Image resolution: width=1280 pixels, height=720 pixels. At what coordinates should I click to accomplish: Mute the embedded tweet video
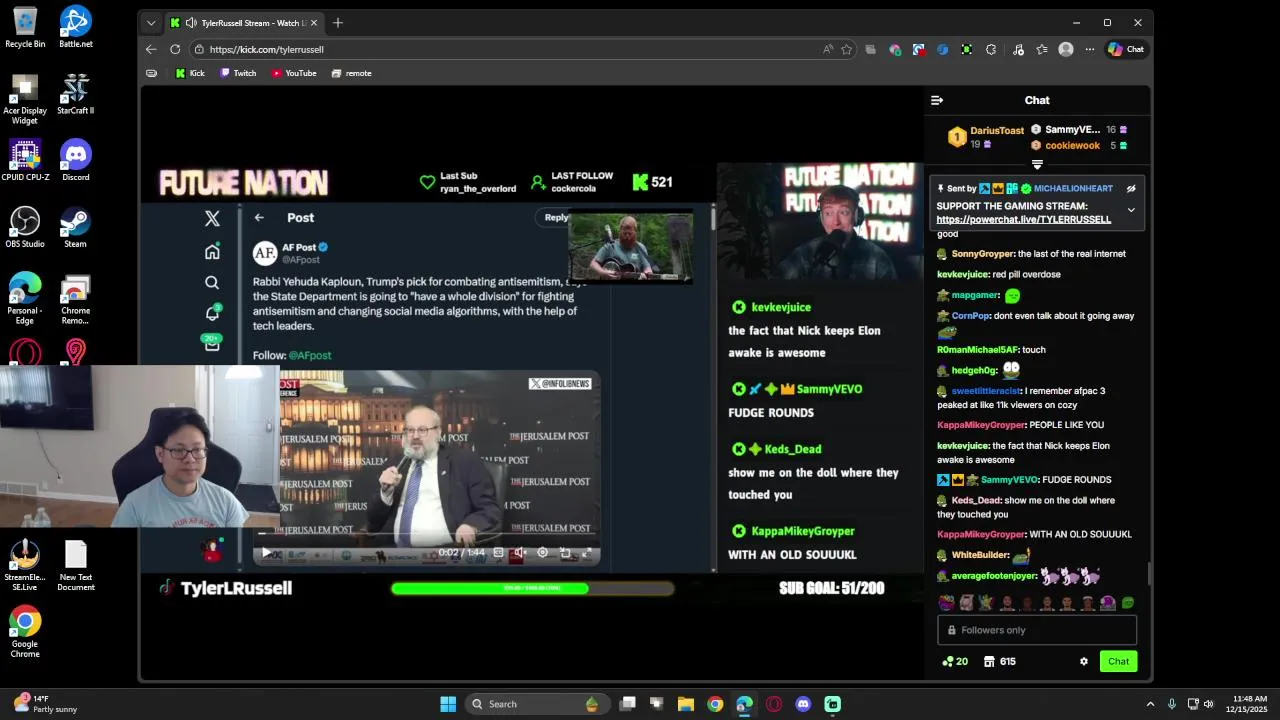click(520, 553)
